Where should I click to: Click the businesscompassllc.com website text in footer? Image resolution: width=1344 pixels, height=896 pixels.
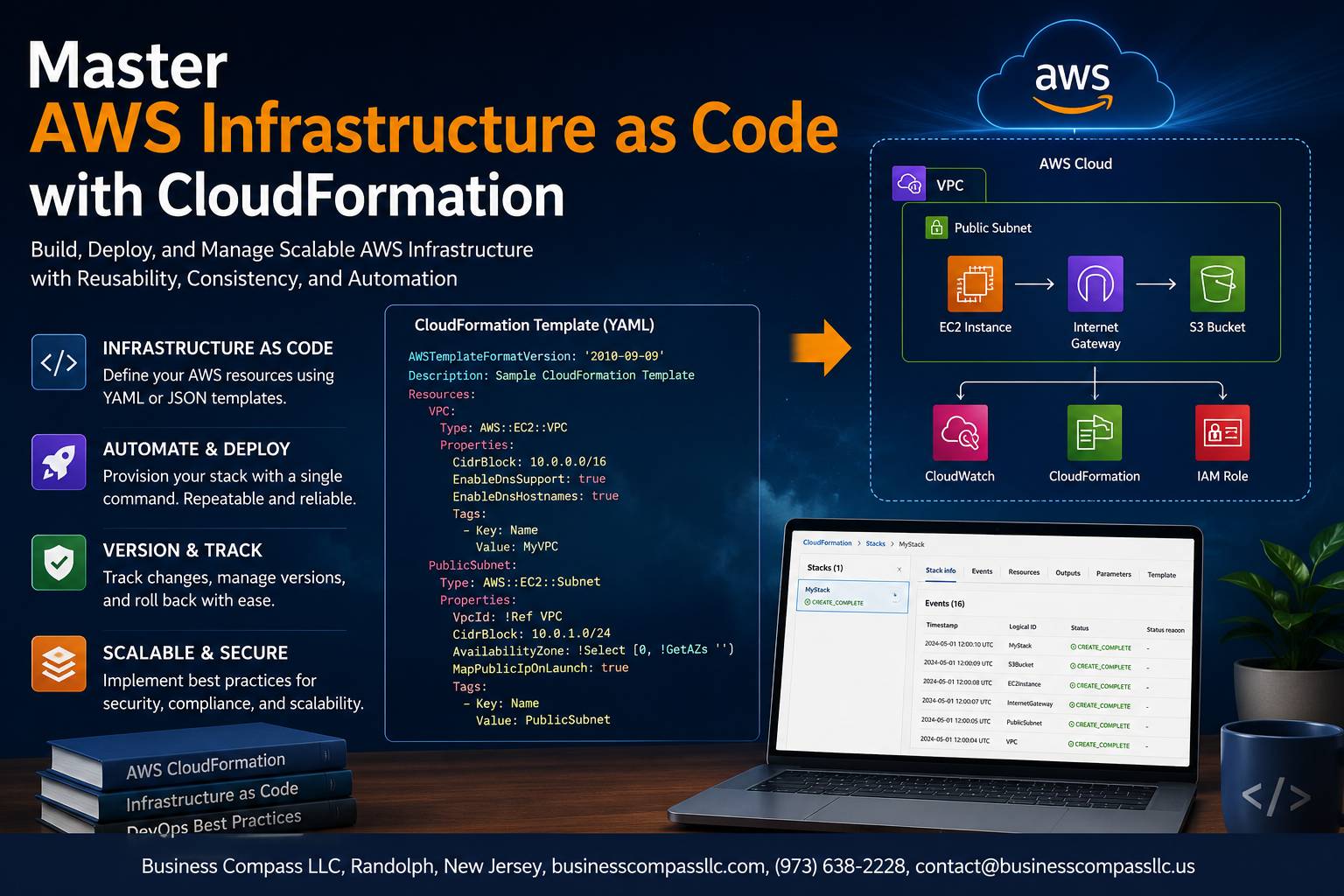coord(659,866)
